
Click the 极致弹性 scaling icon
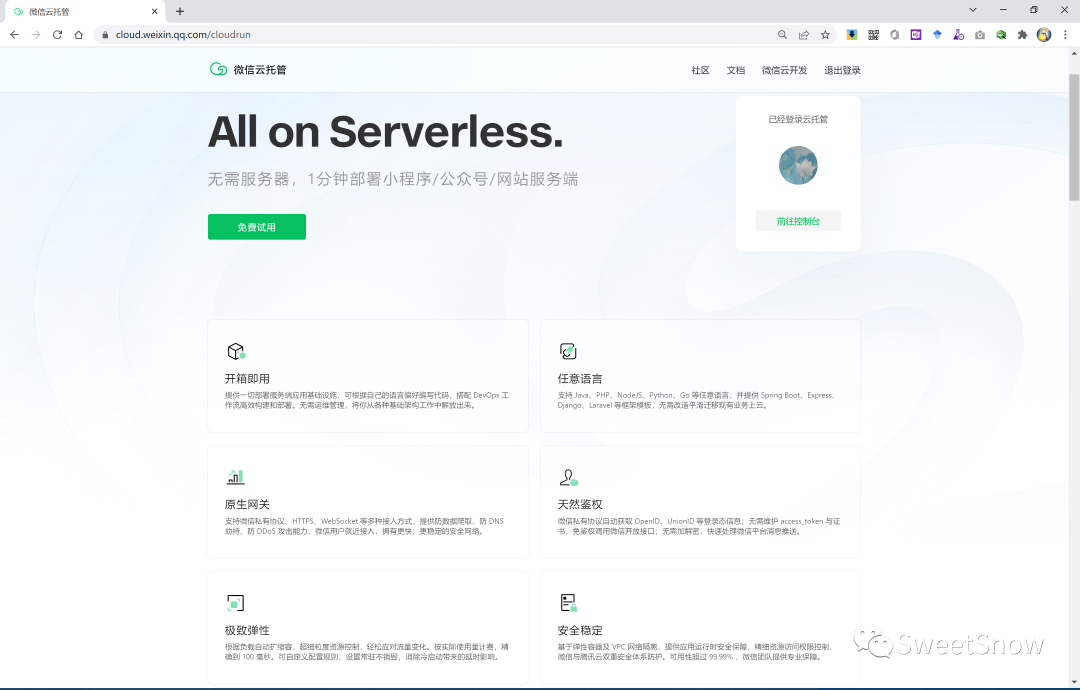236,603
